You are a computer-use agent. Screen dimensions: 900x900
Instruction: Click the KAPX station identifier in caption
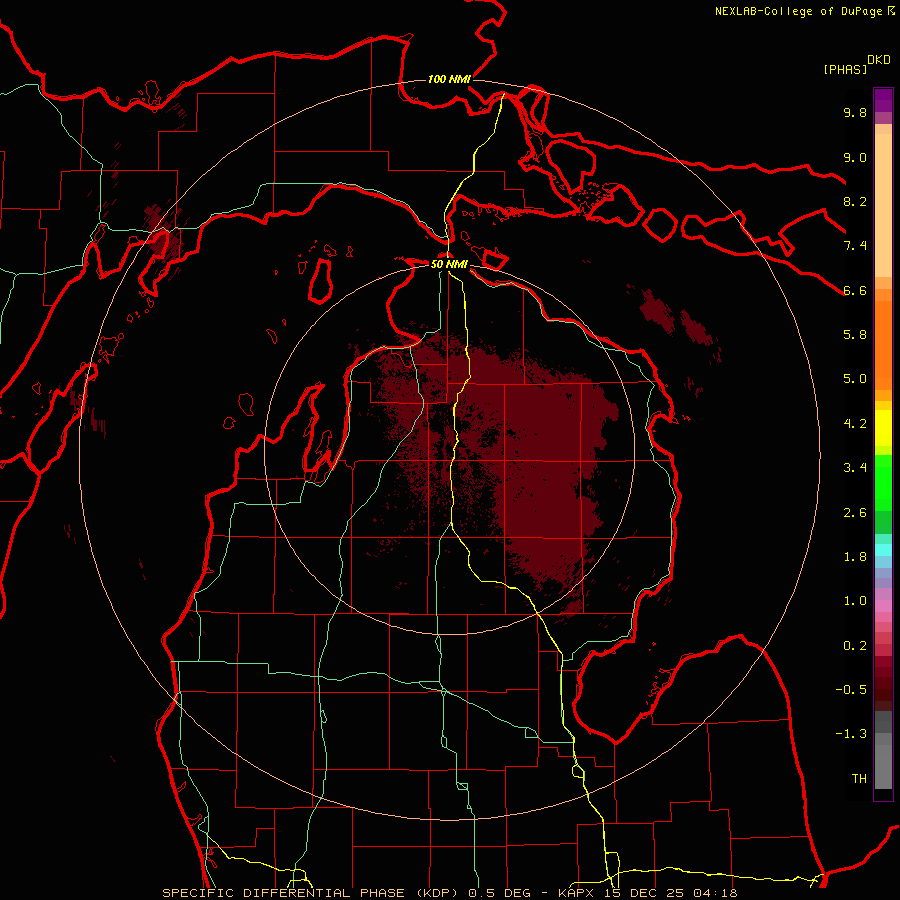click(x=576, y=893)
